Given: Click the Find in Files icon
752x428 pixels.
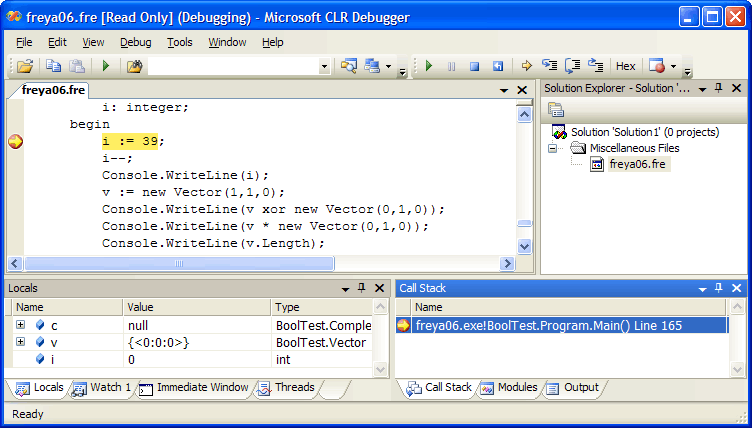Looking at the screenshot, I should point(135,66).
